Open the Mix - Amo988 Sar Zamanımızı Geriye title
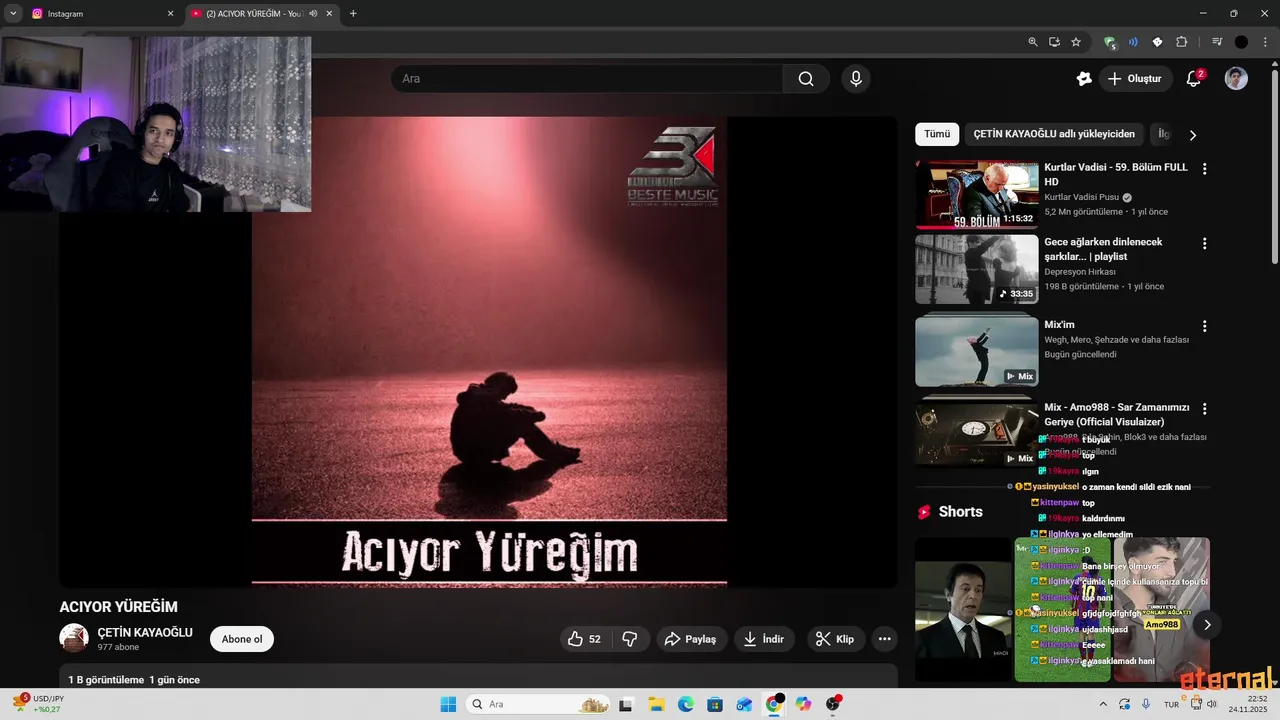Screen dimensions: 1280x720 1117,414
